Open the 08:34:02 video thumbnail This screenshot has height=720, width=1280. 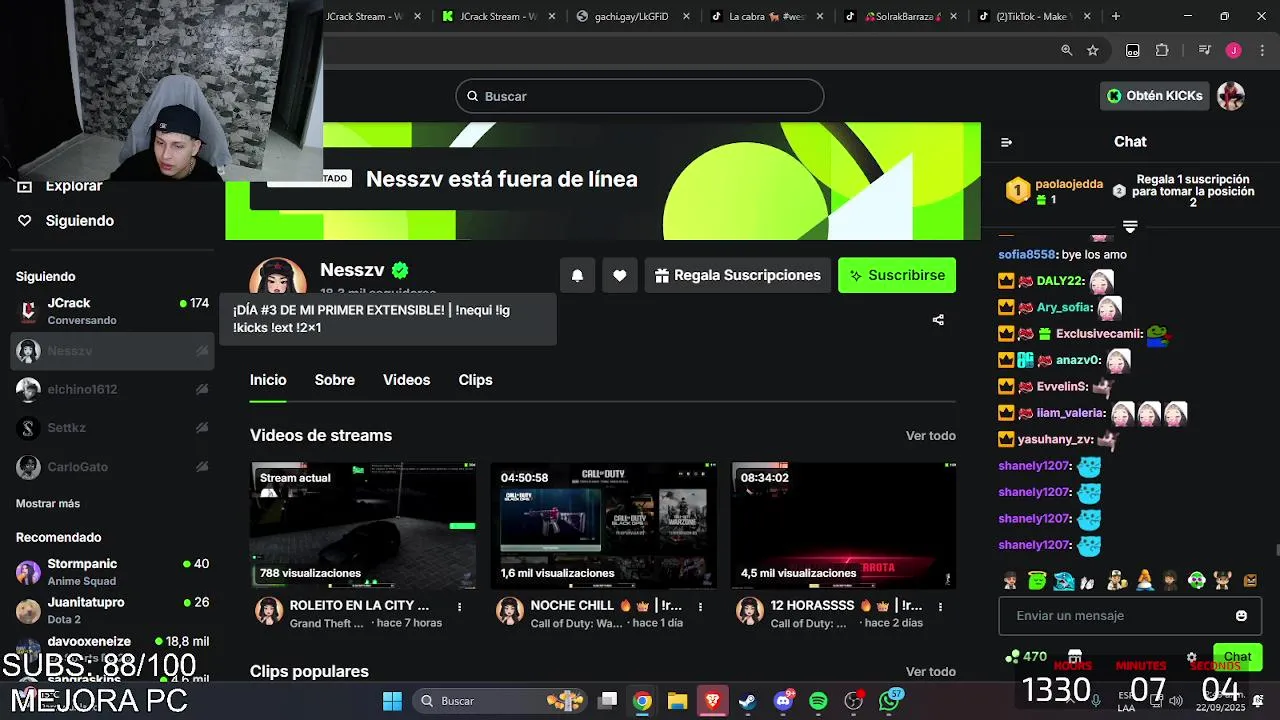[843, 526]
